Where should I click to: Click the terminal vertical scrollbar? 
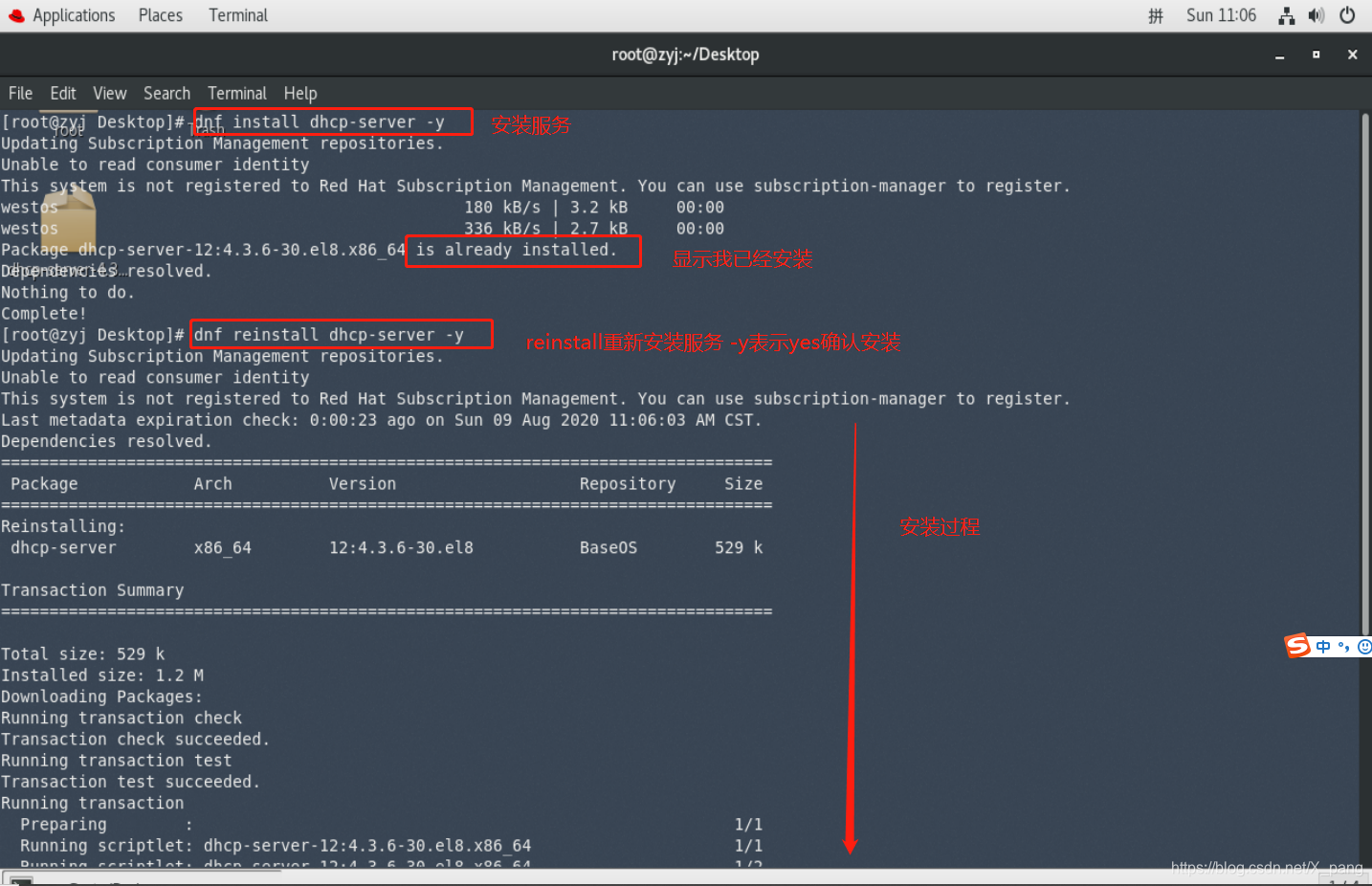[1365, 373]
